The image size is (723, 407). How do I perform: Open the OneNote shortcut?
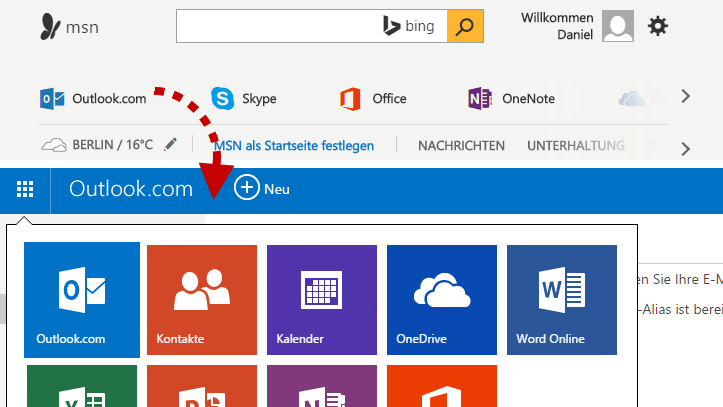click(x=511, y=99)
